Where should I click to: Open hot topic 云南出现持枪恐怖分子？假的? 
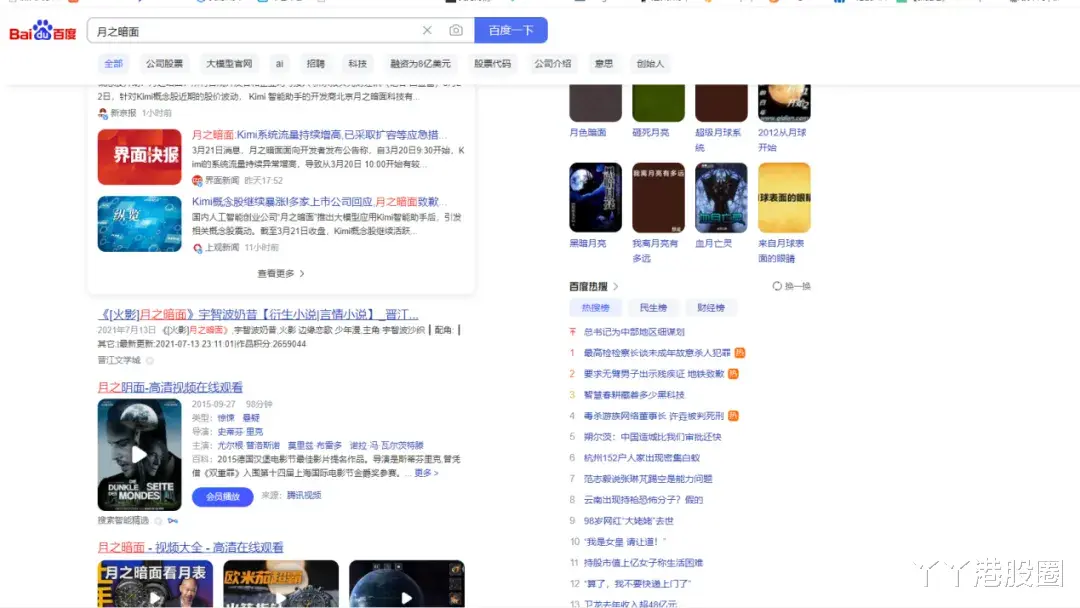point(643,500)
